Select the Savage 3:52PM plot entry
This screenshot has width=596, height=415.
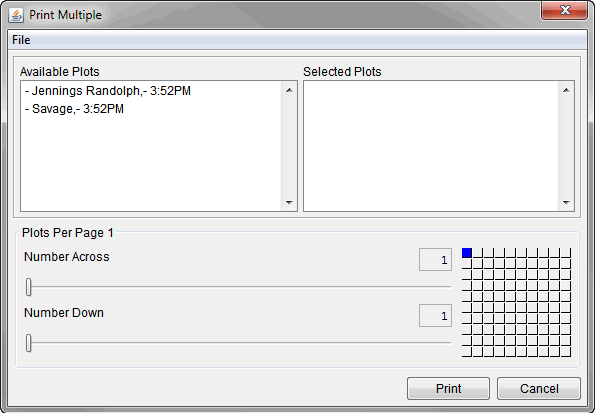tap(74, 109)
